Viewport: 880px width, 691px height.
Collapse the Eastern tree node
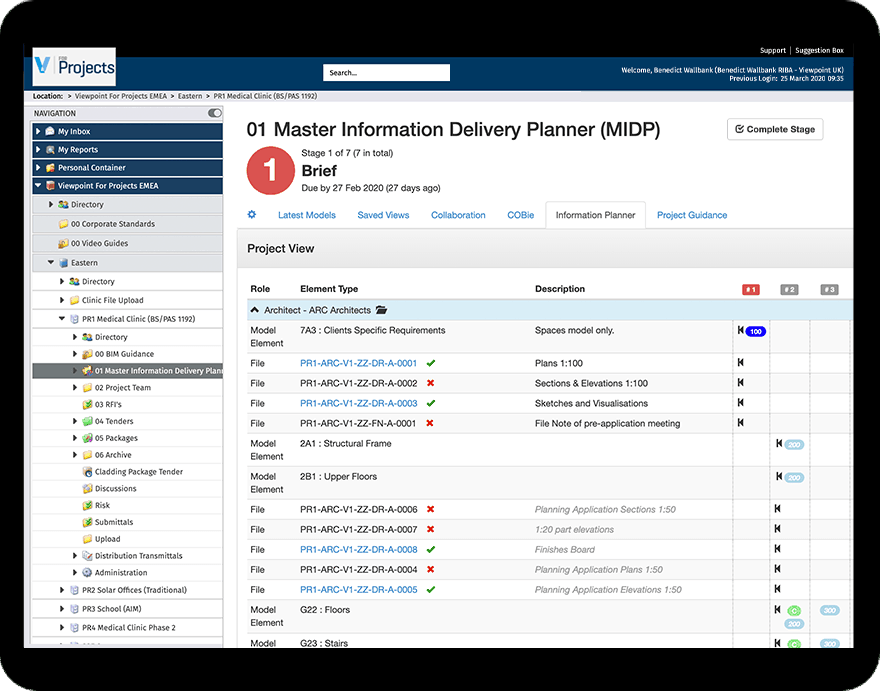51,262
